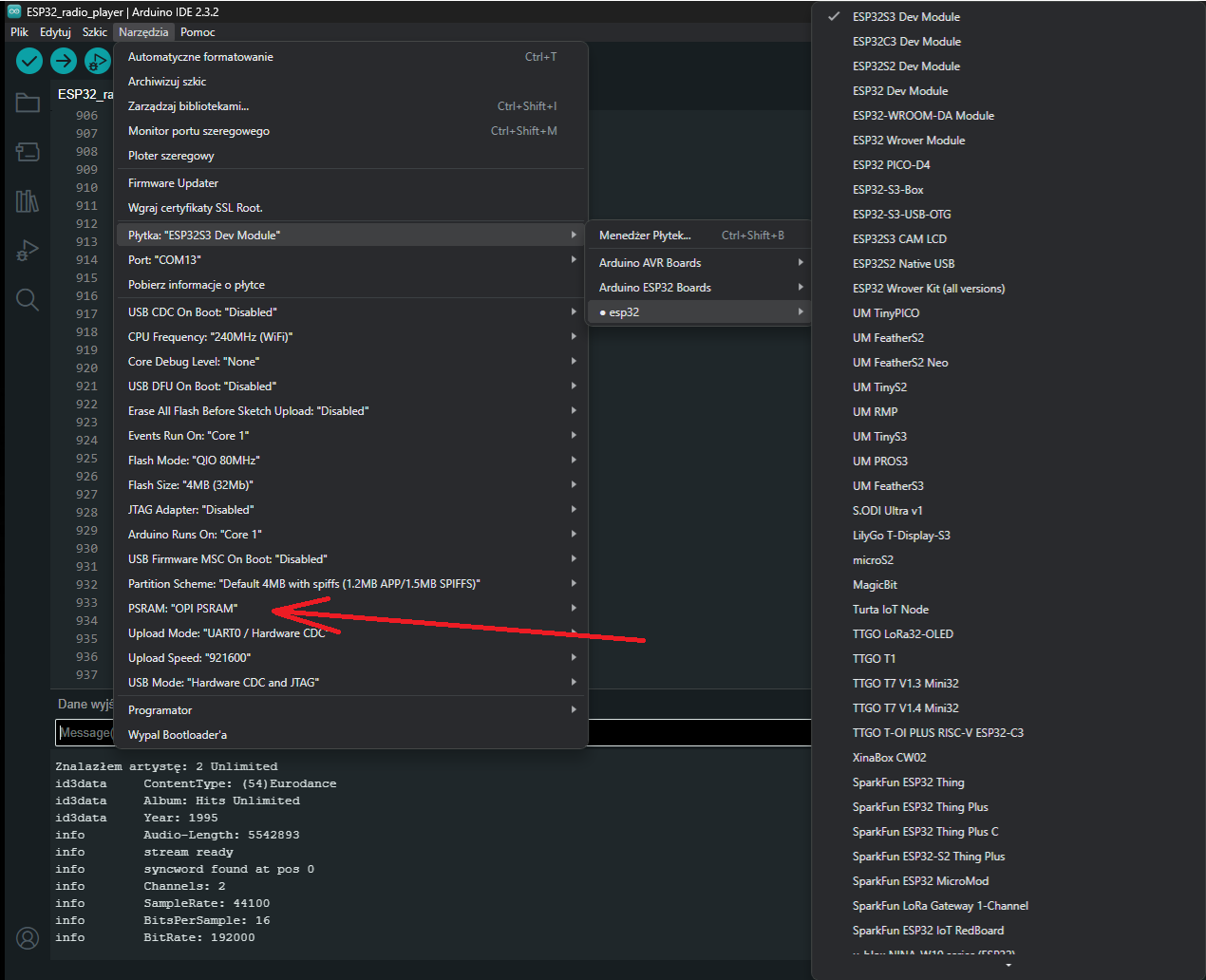Select TTGO LoRa32-OLED board
Screen dimensions: 1206x980
click(x=1008, y=634)
